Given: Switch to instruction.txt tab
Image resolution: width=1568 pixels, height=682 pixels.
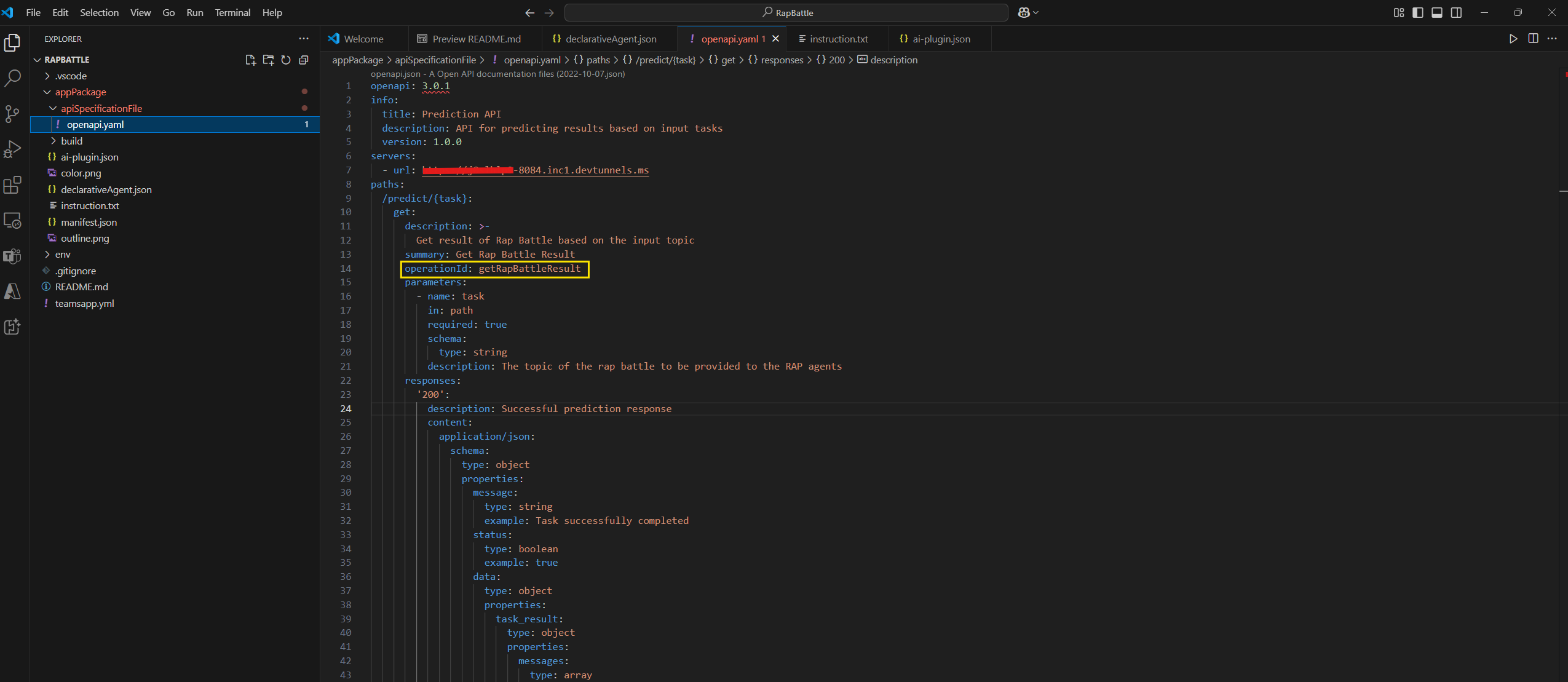Looking at the screenshot, I should click(839, 39).
